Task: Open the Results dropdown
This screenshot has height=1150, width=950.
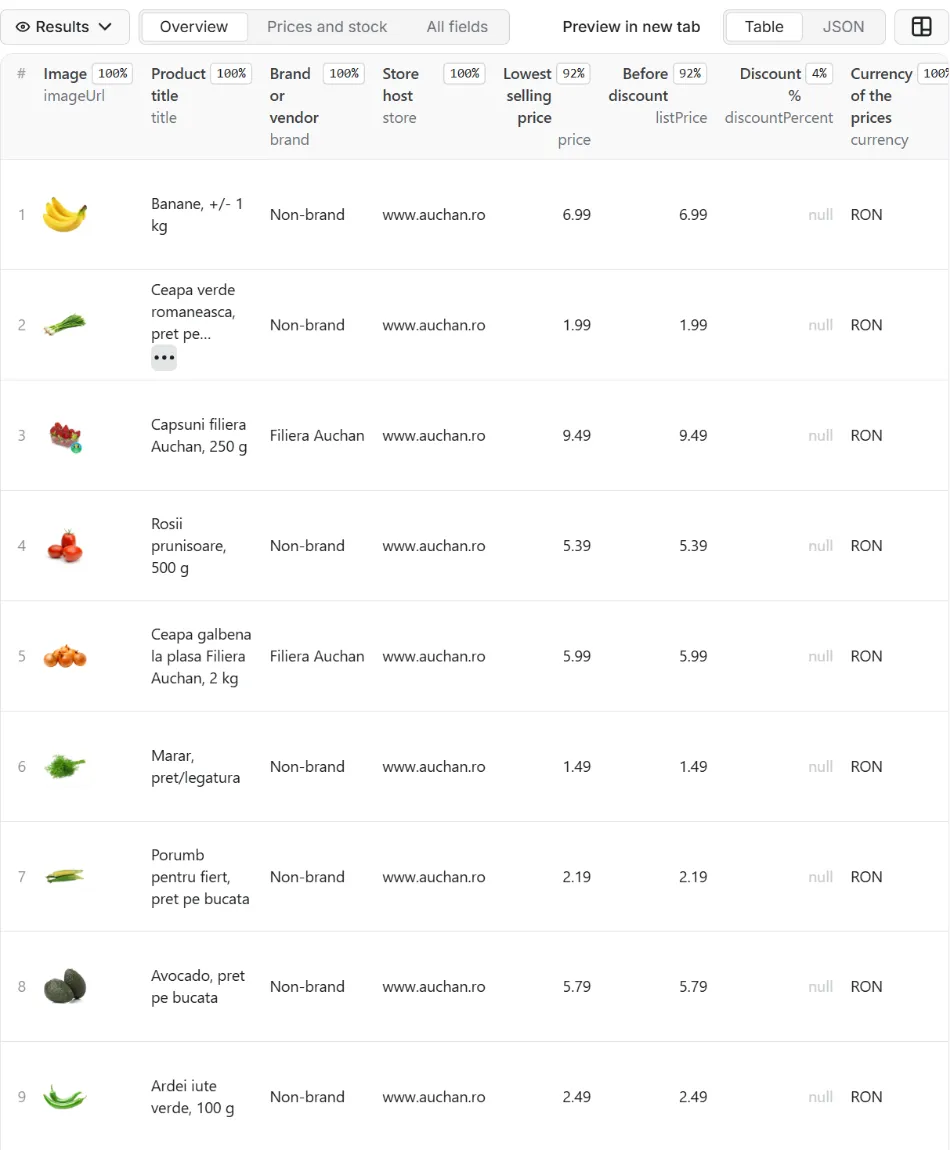Action: 65,27
